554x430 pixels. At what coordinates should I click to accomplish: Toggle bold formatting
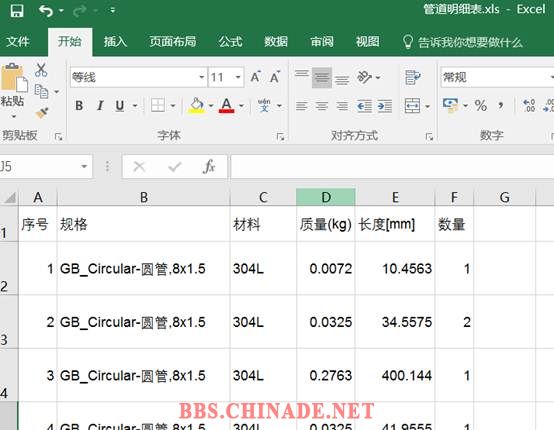[79, 106]
